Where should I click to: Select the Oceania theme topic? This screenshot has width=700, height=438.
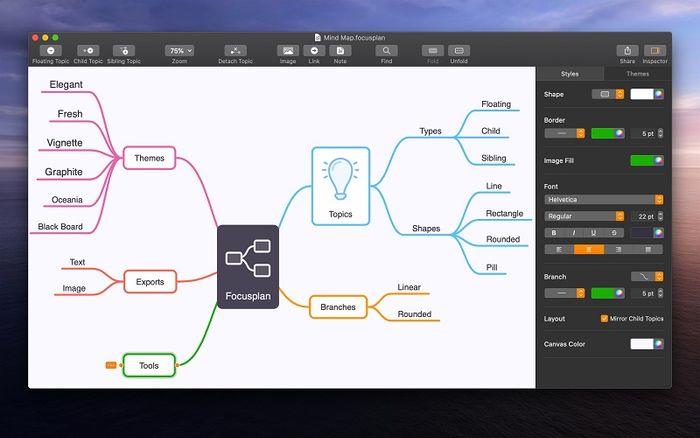coord(67,200)
